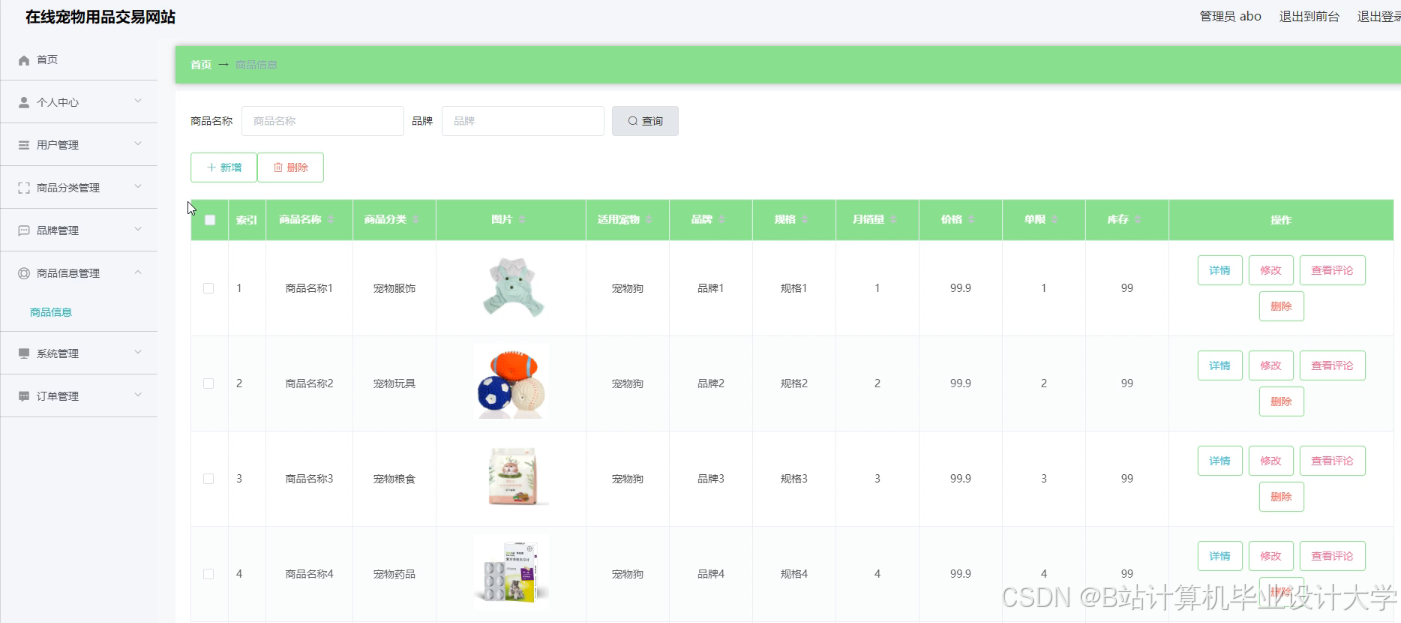Go to 首页 in the breadcrumb
1401x623 pixels.
click(201, 65)
